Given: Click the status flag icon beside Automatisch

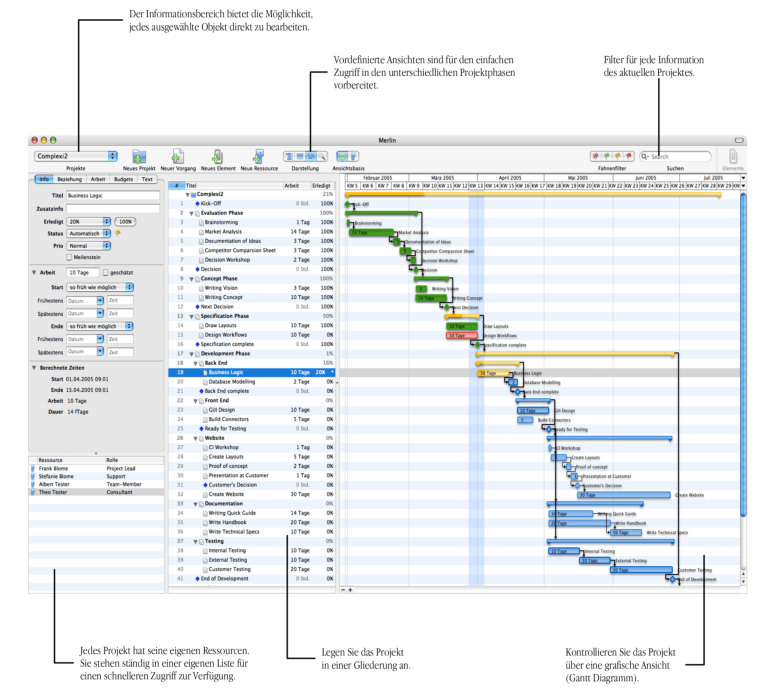Looking at the screenshot, I should pyautogui.click(x=118, y=234).
